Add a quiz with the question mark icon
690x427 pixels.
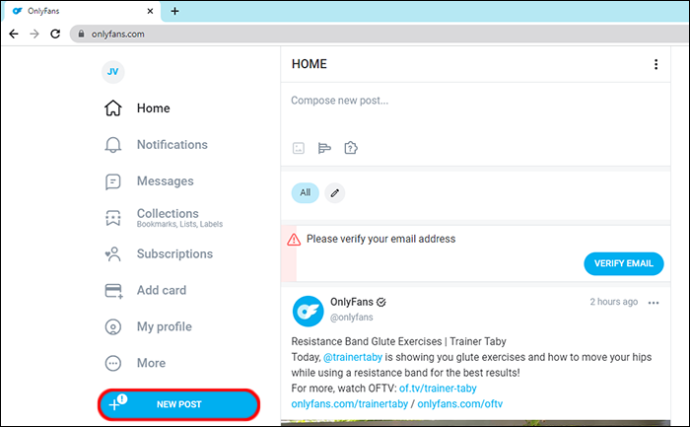point(351,148)
